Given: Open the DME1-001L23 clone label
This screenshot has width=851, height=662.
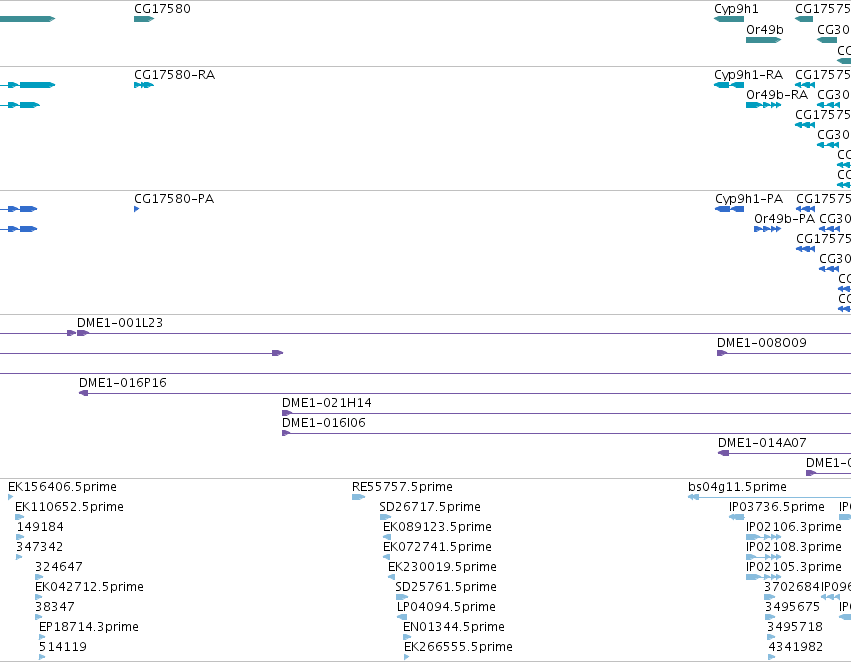Looking at the screenshot, I should click(120, 323).
